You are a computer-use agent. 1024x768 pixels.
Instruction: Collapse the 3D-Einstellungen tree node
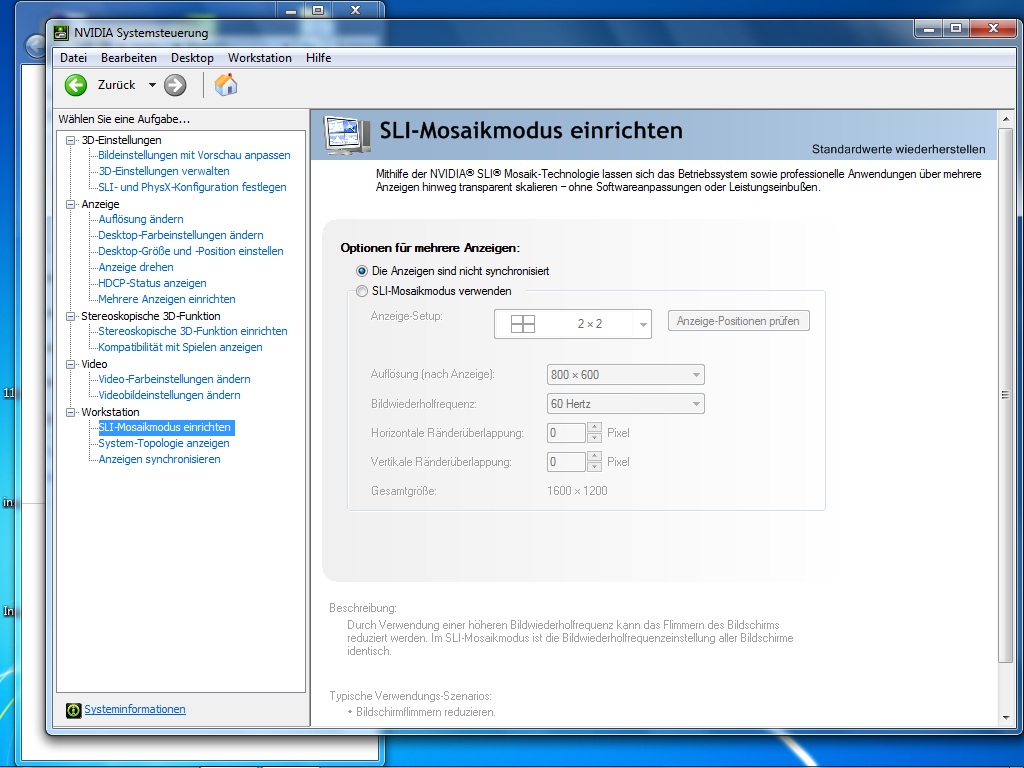pyautogui.click(x=71, y=140)
